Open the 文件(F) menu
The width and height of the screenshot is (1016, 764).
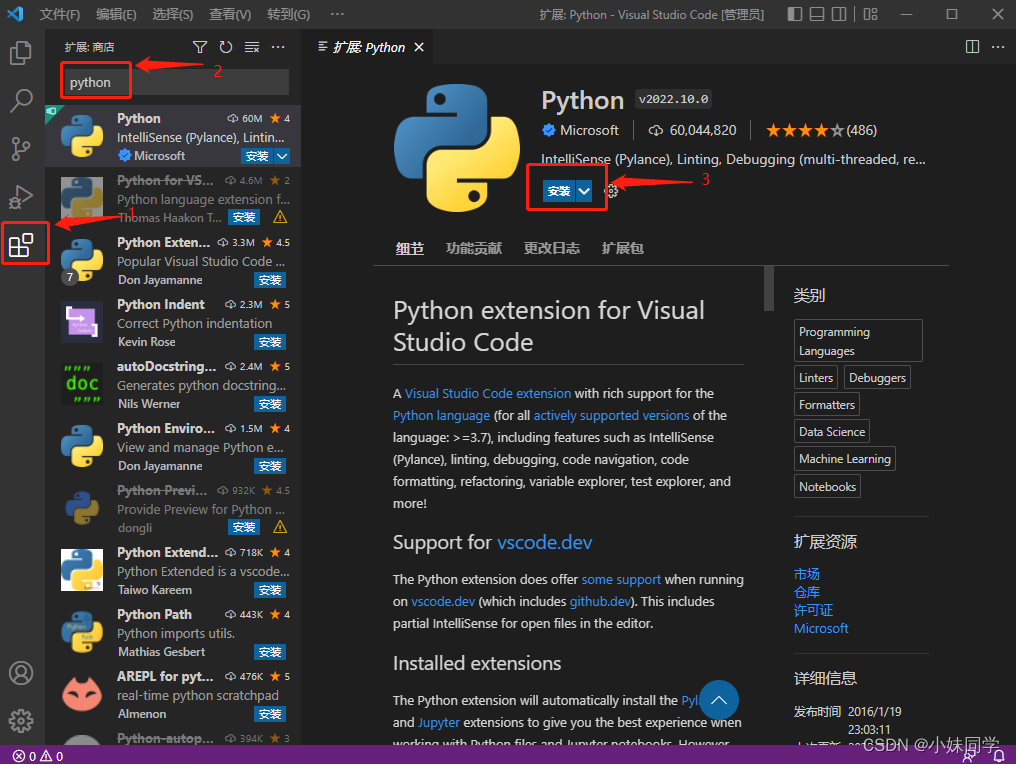pyautogui.click(x=60, y=14)
